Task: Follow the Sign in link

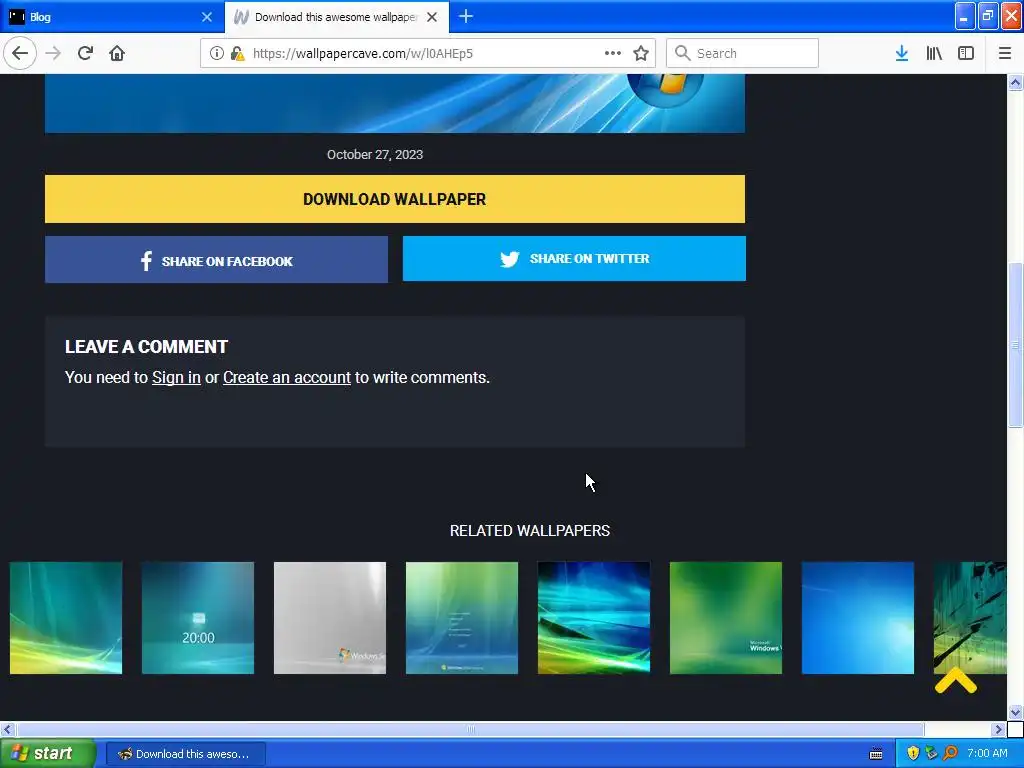Action: [x=176, y=377]
